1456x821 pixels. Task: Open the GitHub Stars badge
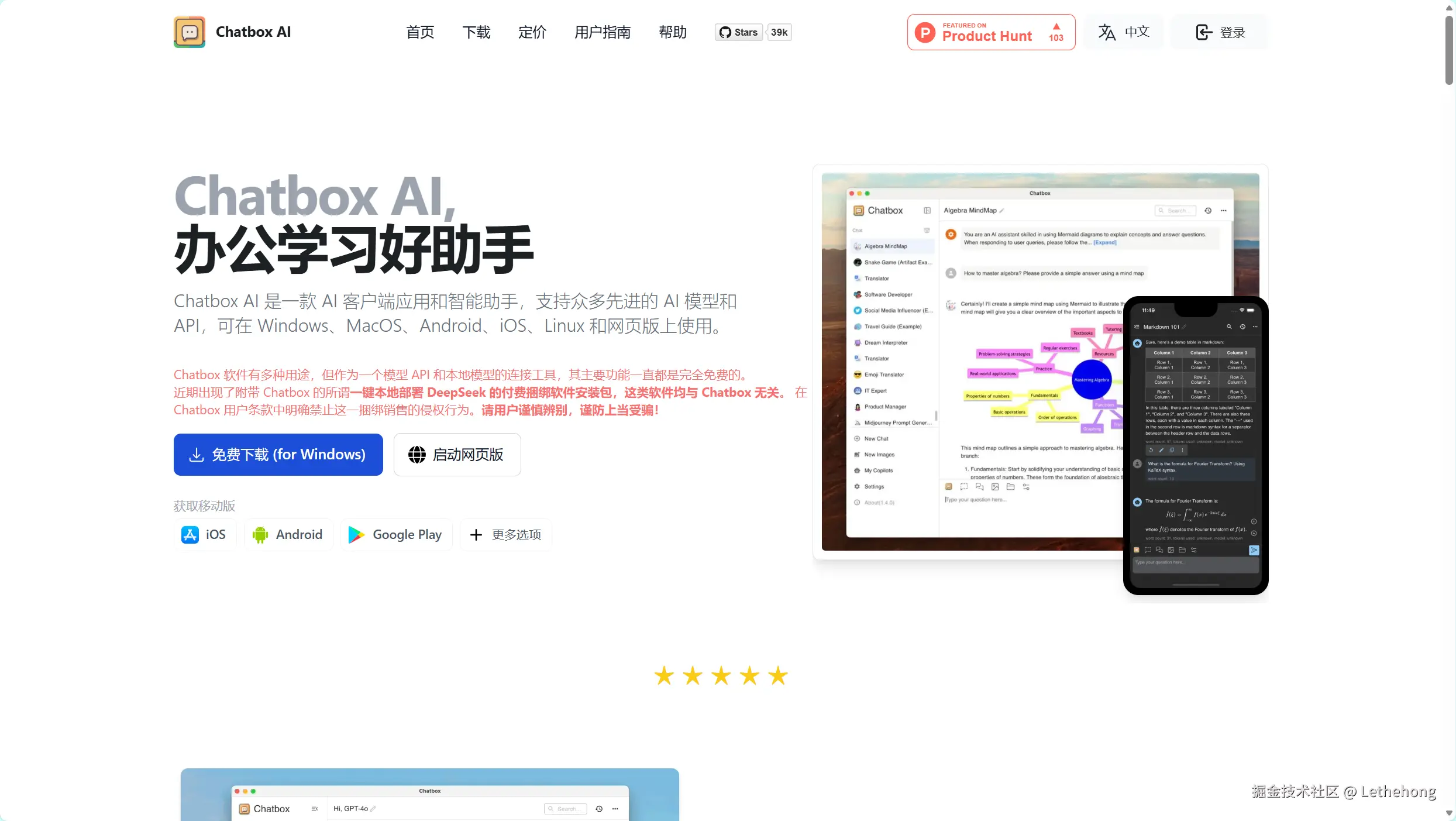(x=739, y=32)
